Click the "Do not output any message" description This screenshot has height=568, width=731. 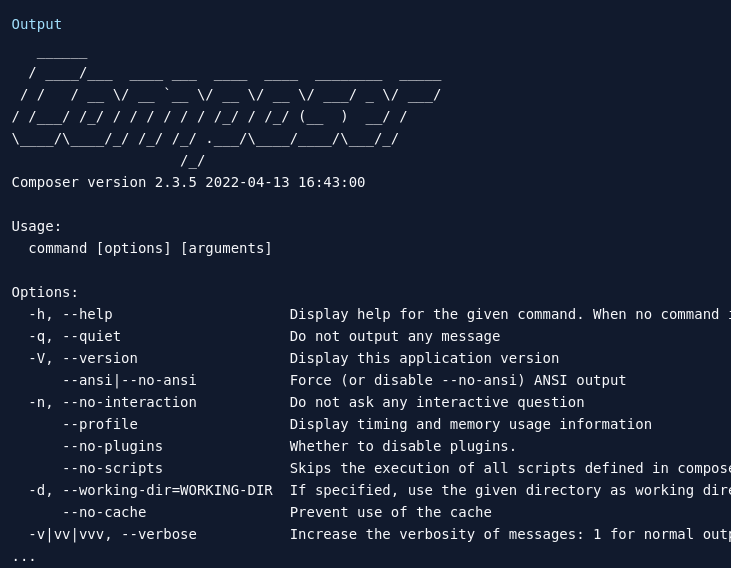click(395, 336)
